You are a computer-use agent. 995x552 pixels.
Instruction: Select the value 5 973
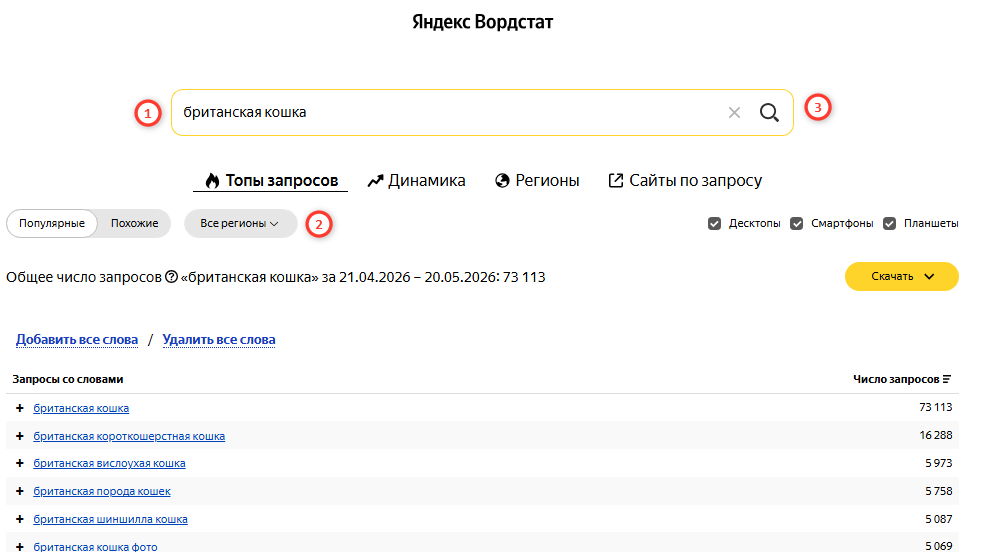click(x=939, y=463)
